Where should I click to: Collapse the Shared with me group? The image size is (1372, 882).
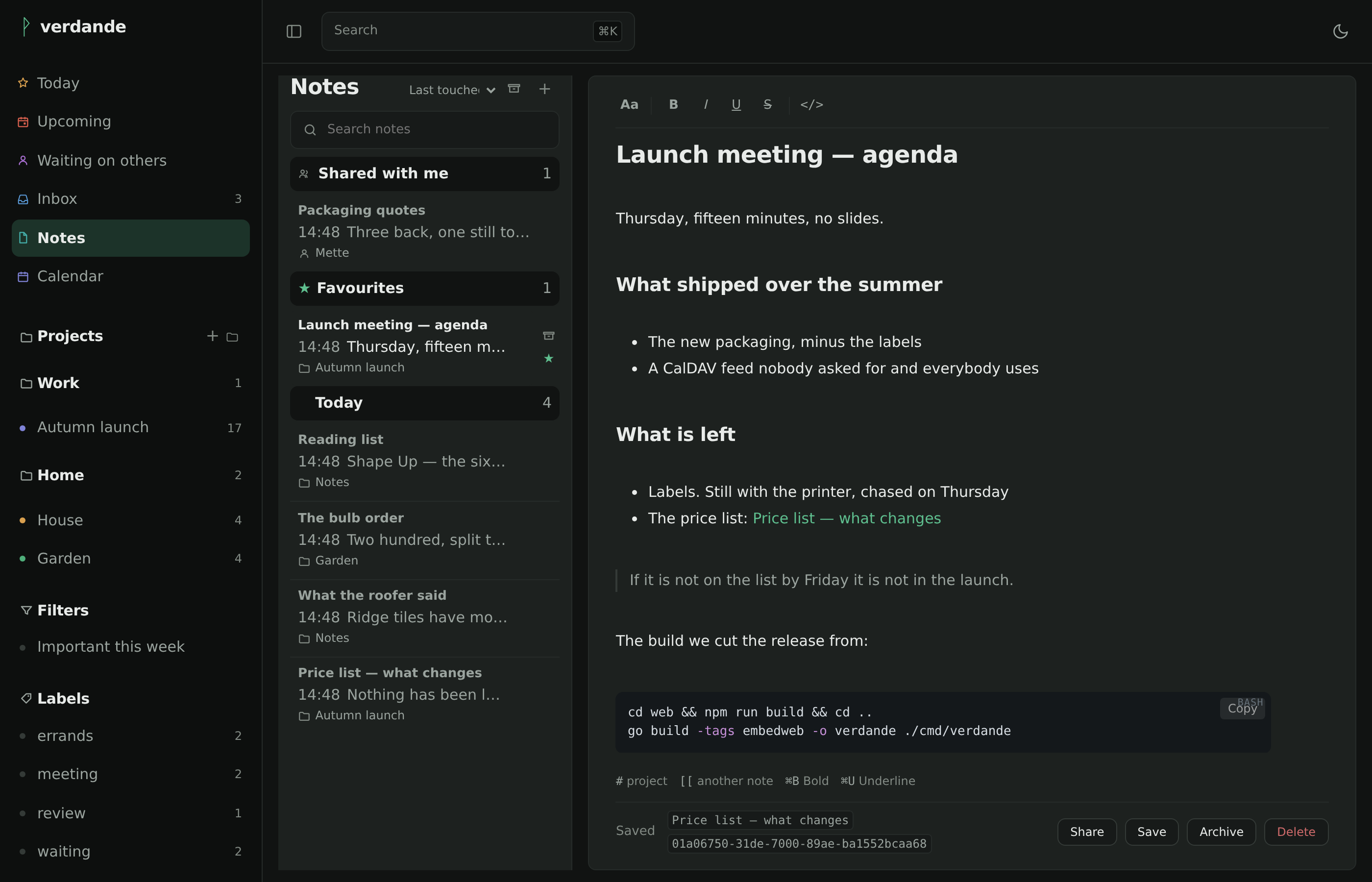pyautogui.click(x=424, y=173)
